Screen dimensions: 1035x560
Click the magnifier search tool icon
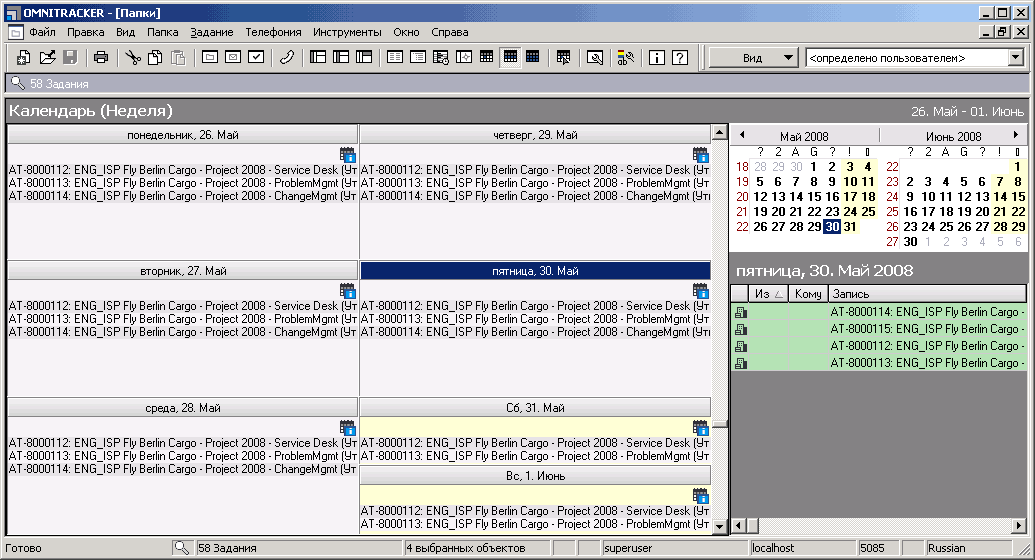click(x=595, y=57)
